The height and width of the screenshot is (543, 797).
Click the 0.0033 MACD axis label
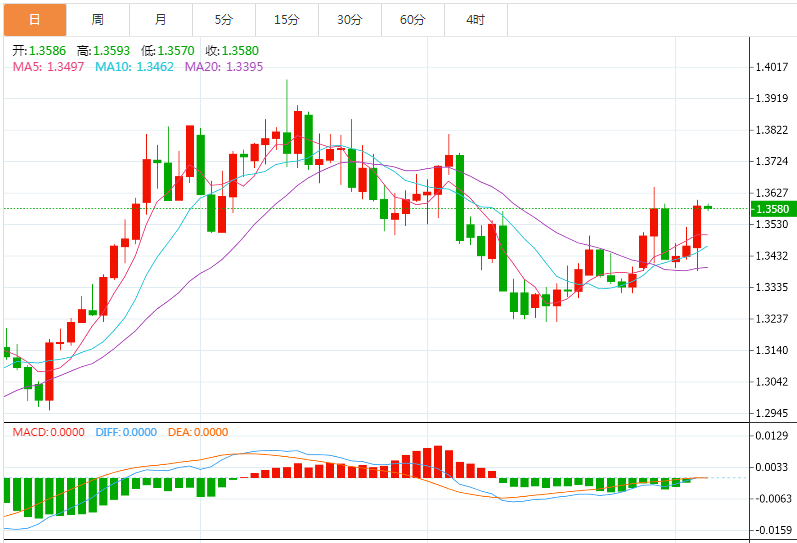click(772, 467)
